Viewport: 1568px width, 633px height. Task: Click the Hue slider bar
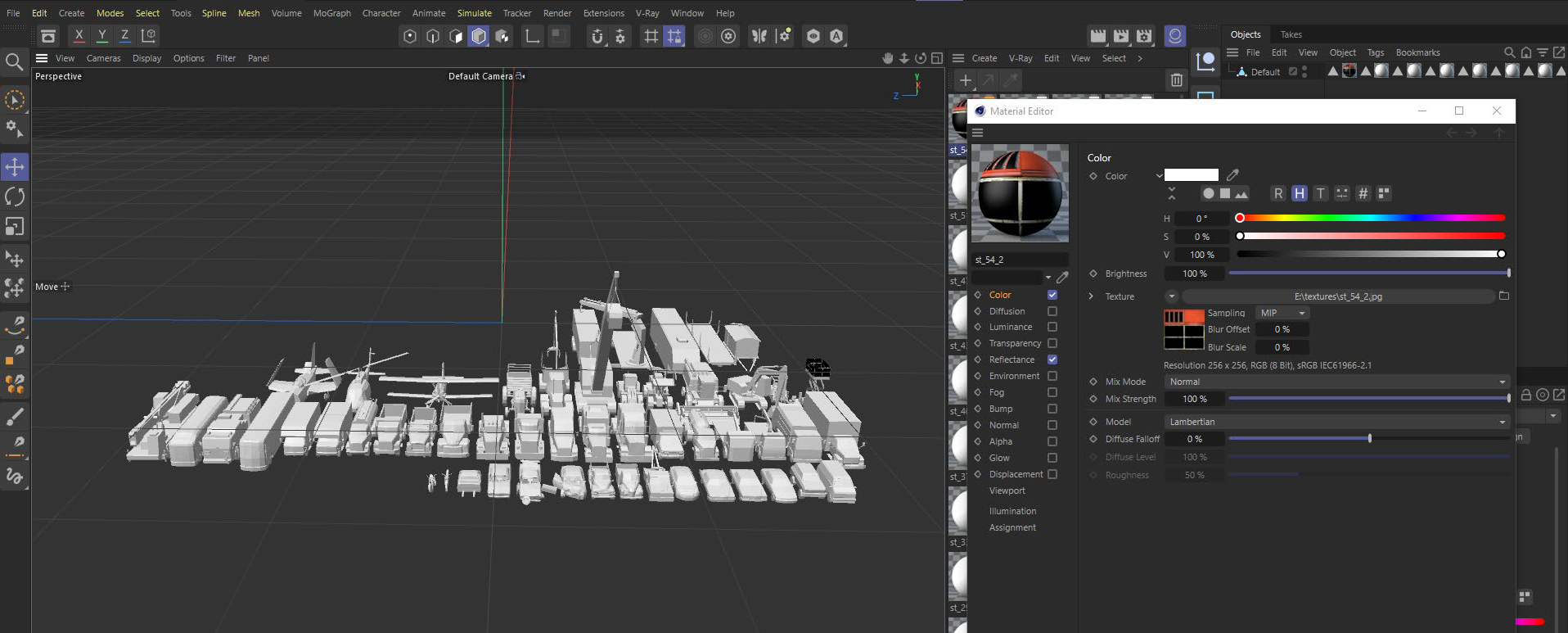(1372, 219)
